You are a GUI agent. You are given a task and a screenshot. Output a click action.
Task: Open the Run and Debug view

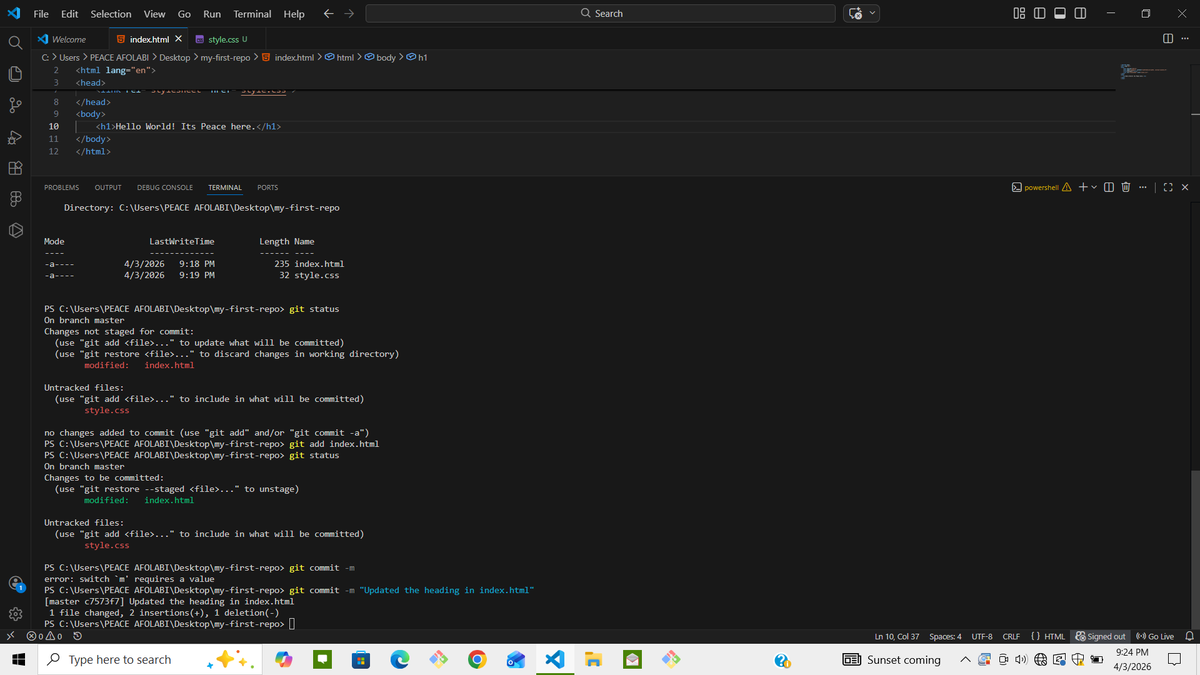pos(14,139)
